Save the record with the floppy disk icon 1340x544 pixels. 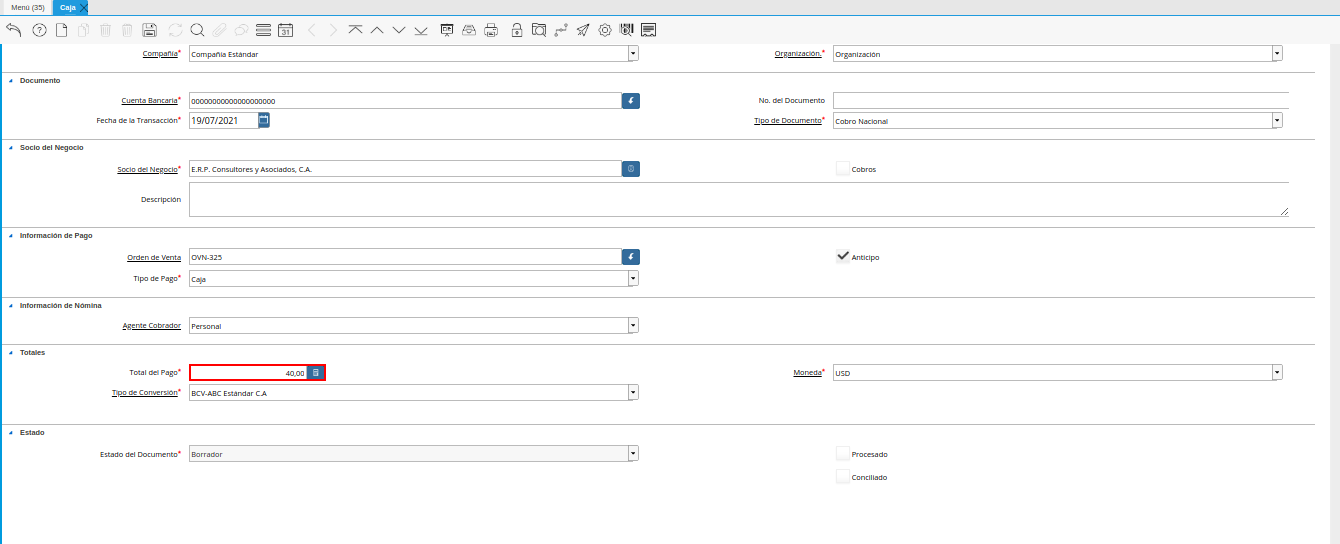tap(150, 30)
